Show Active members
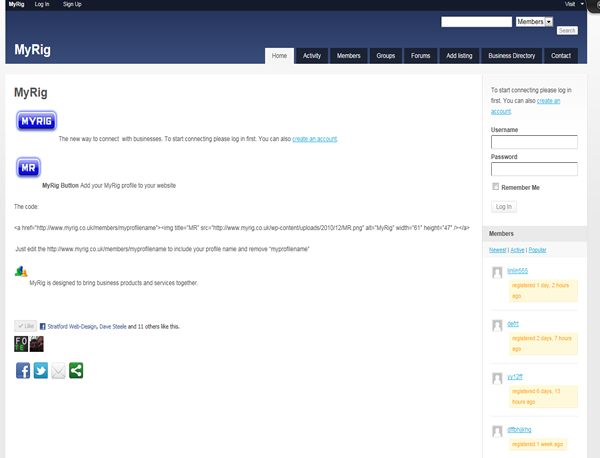 click(517, 250)
